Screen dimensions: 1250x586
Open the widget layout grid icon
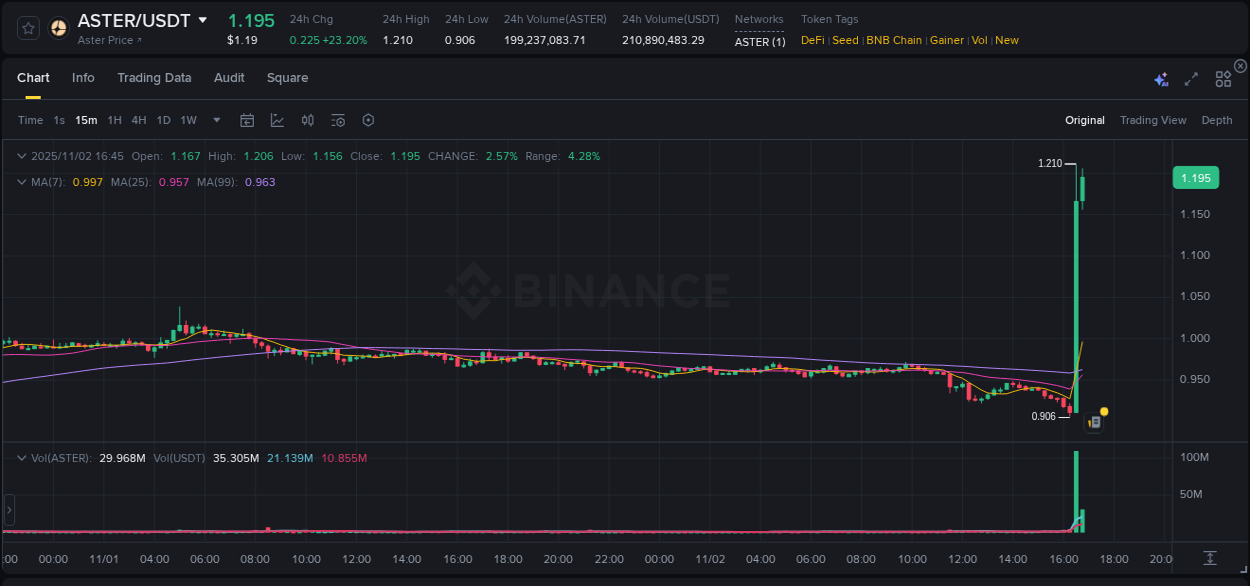(x=1222, y=78)
